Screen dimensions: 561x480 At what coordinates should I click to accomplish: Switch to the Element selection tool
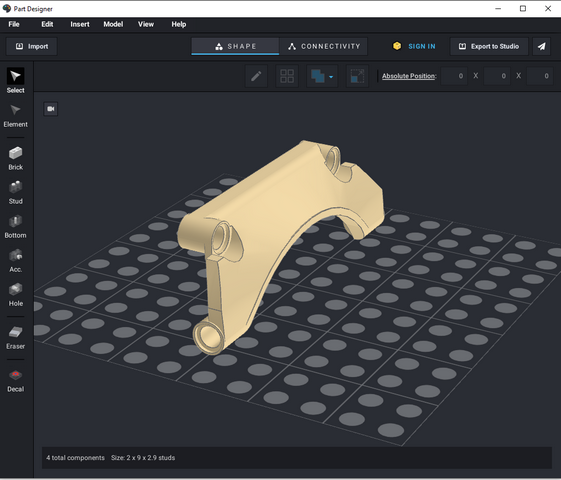pyautogui.click(x=15, y=116)
